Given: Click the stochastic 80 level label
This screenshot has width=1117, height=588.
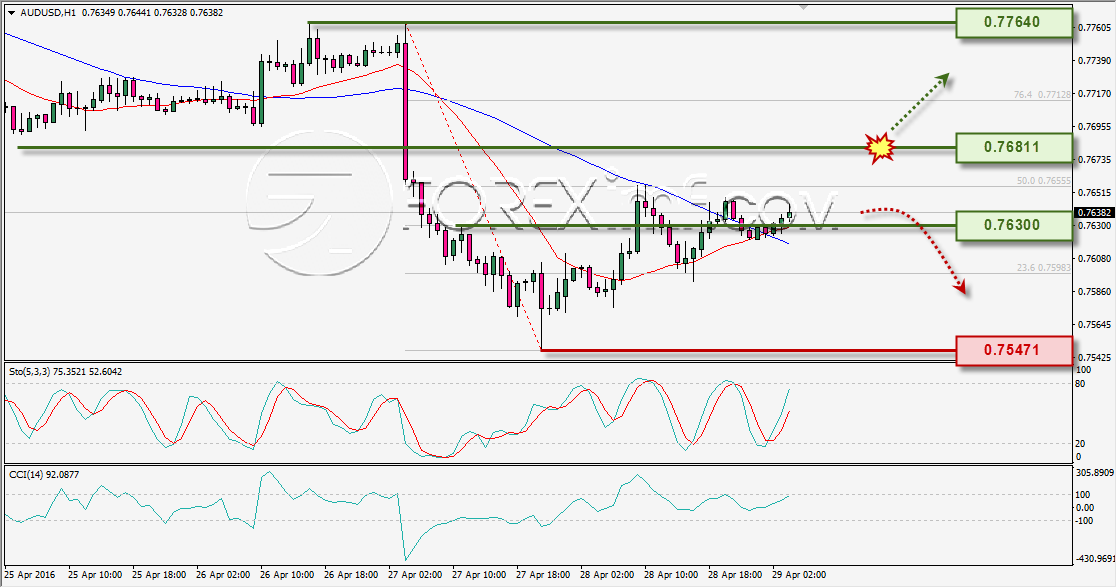Looking at the screenshot, I should pos(1080,384).
